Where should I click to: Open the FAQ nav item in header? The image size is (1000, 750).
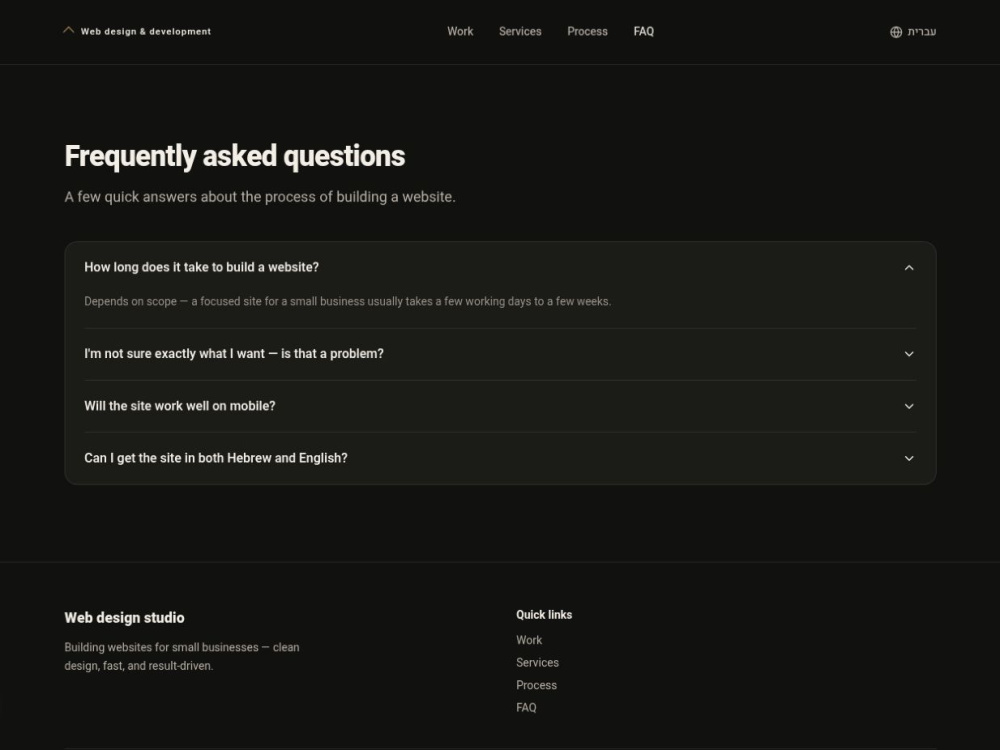pyautogui.click(x=643, y=31)
